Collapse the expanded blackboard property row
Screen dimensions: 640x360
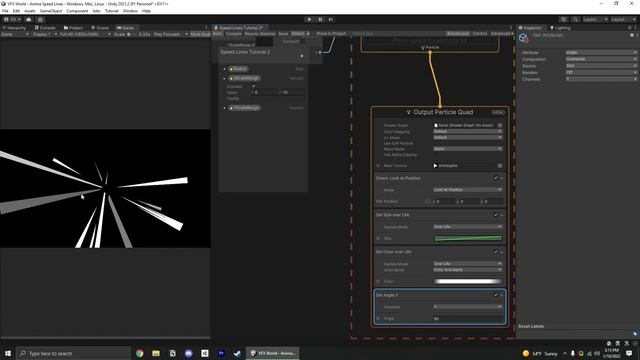tap(224, 78)
